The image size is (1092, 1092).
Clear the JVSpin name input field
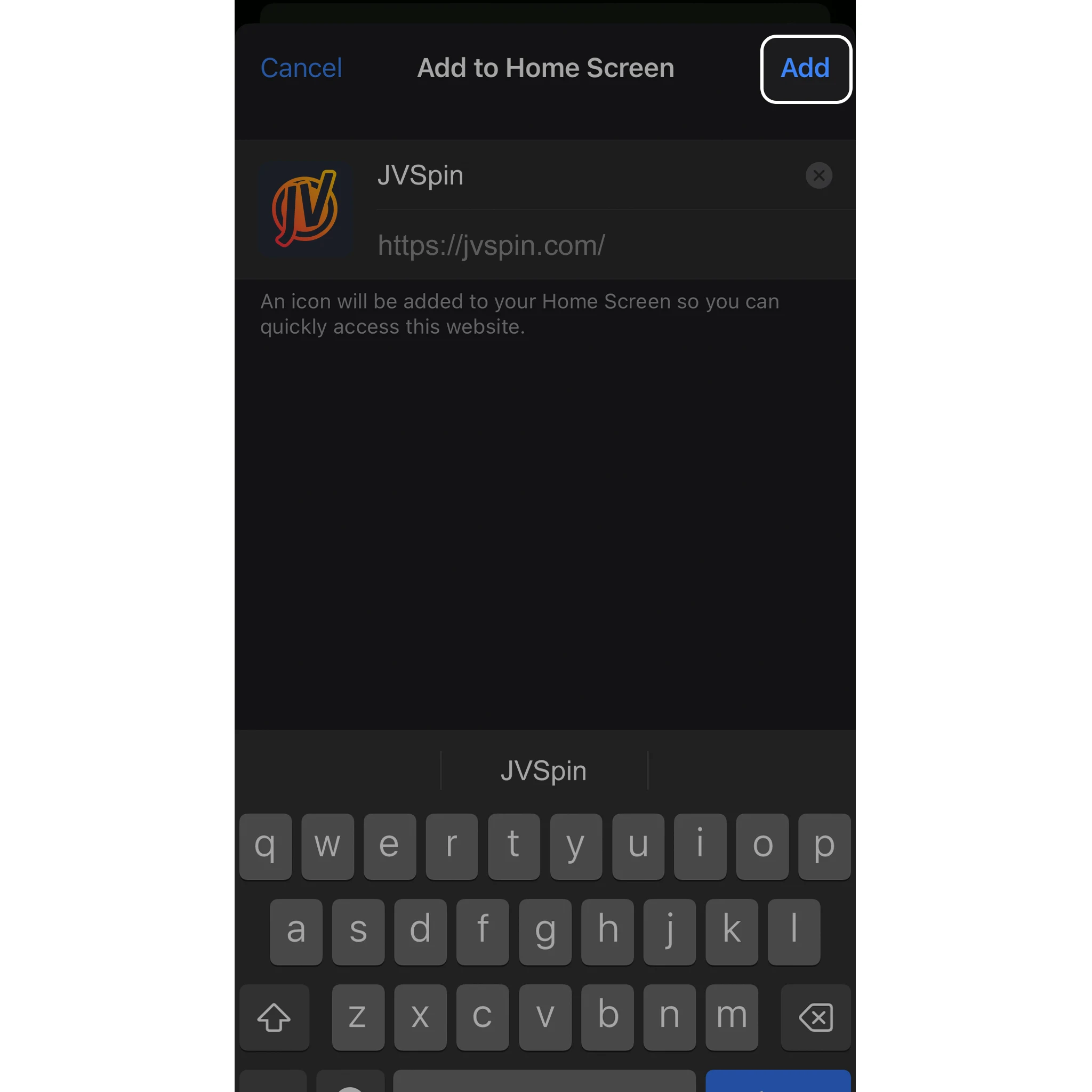point(819,175)
